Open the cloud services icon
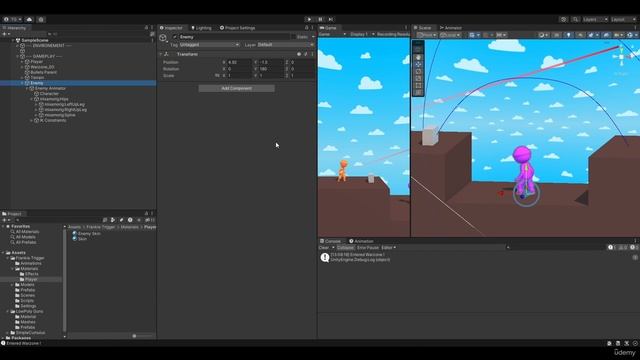Screen dimensions: 640x360 29,19
